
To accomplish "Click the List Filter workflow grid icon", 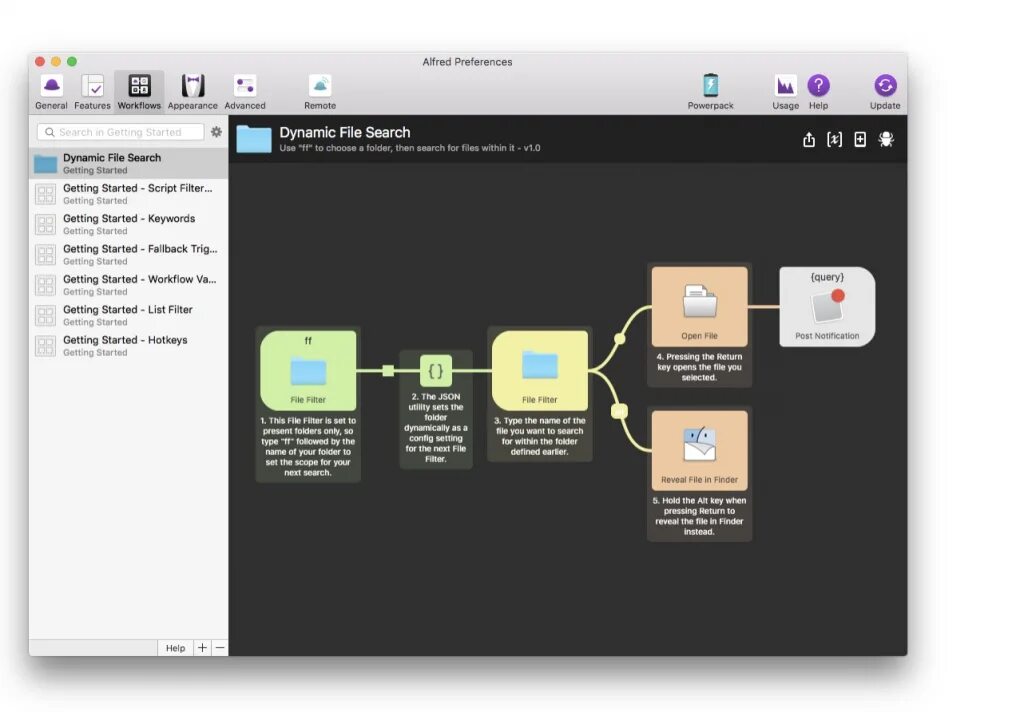I will [x=45, y=316].
